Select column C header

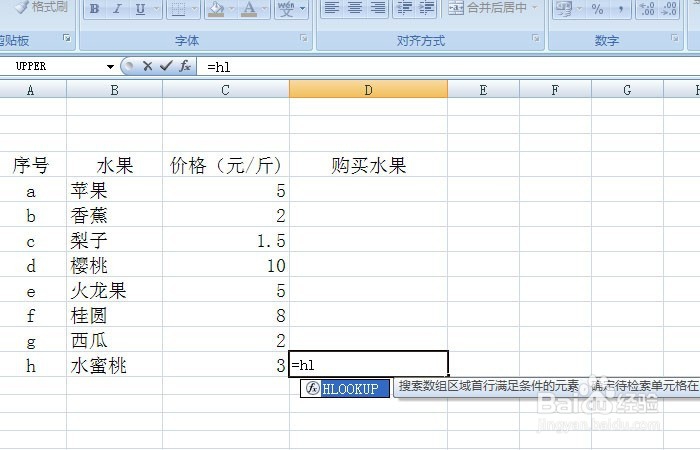(x=225, y=90)
